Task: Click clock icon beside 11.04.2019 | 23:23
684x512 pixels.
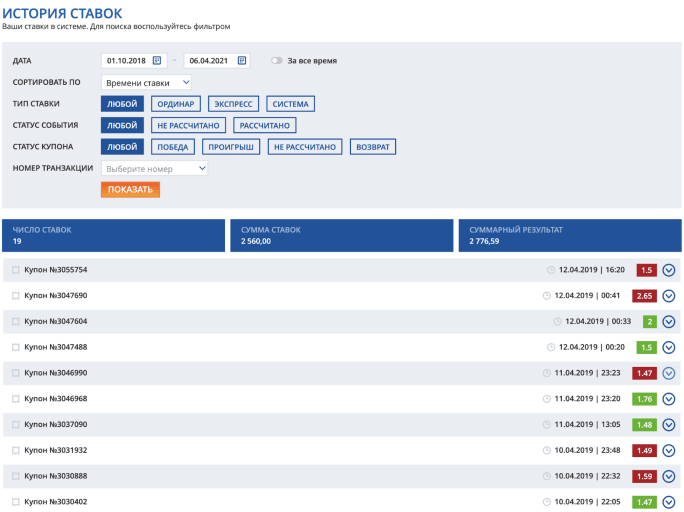Action: click(x=547, y=373)
